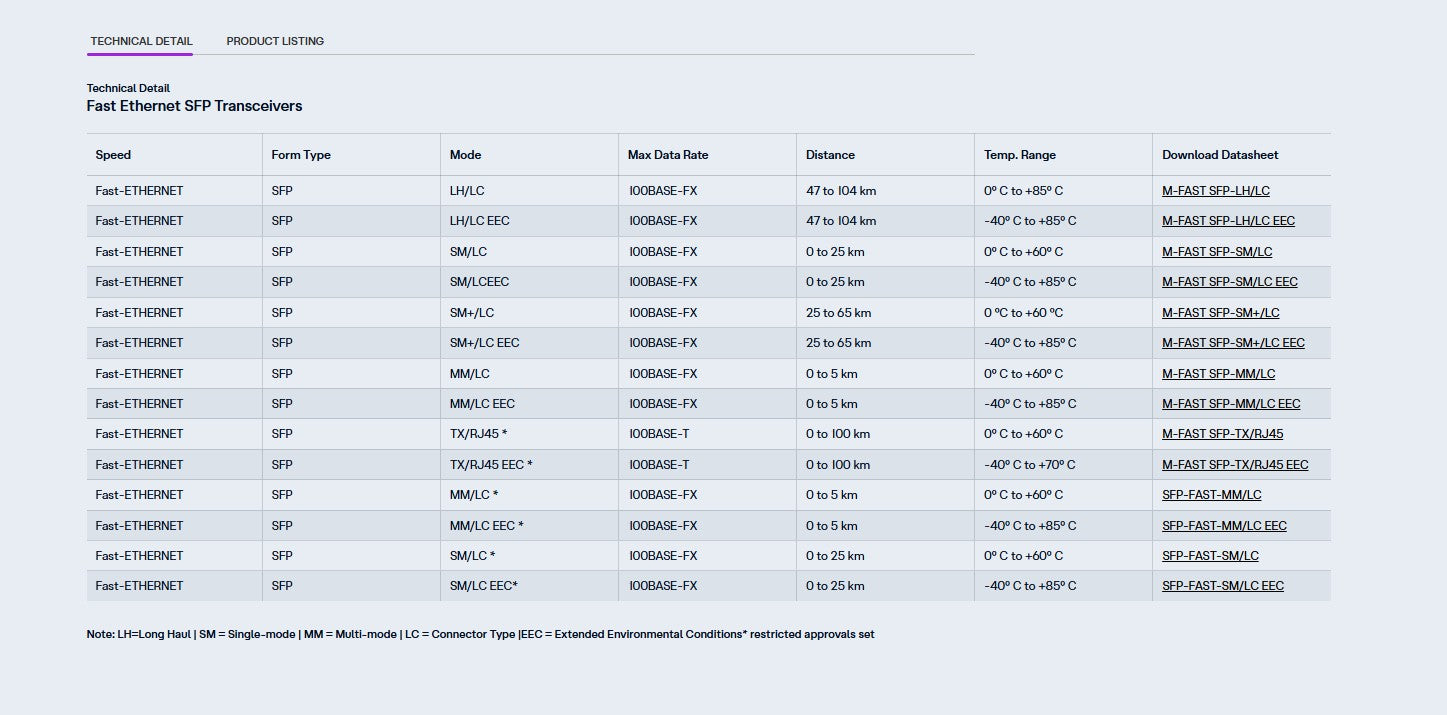Screen dimensions: 1447x715
Task: Open the M-FAST SFP-SM+/LC datasheet
Action: [1220, 313]
